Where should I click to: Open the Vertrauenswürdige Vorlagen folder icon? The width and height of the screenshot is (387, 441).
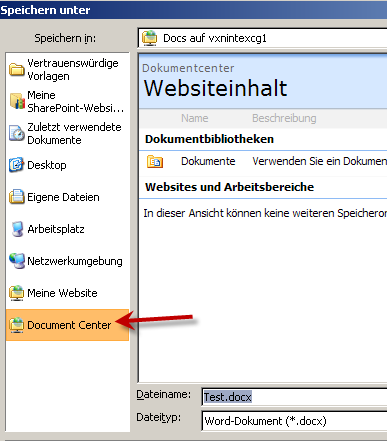[16, 69]
